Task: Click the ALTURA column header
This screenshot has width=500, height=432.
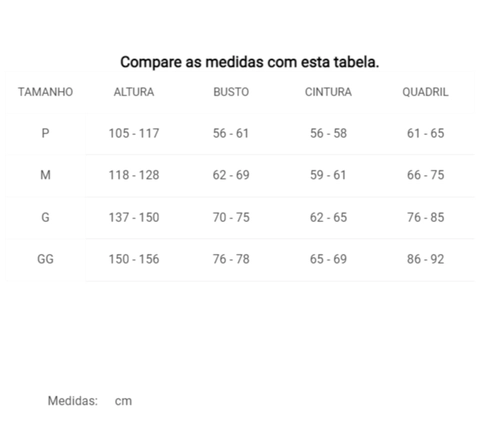Action: (x=134, y=92)
